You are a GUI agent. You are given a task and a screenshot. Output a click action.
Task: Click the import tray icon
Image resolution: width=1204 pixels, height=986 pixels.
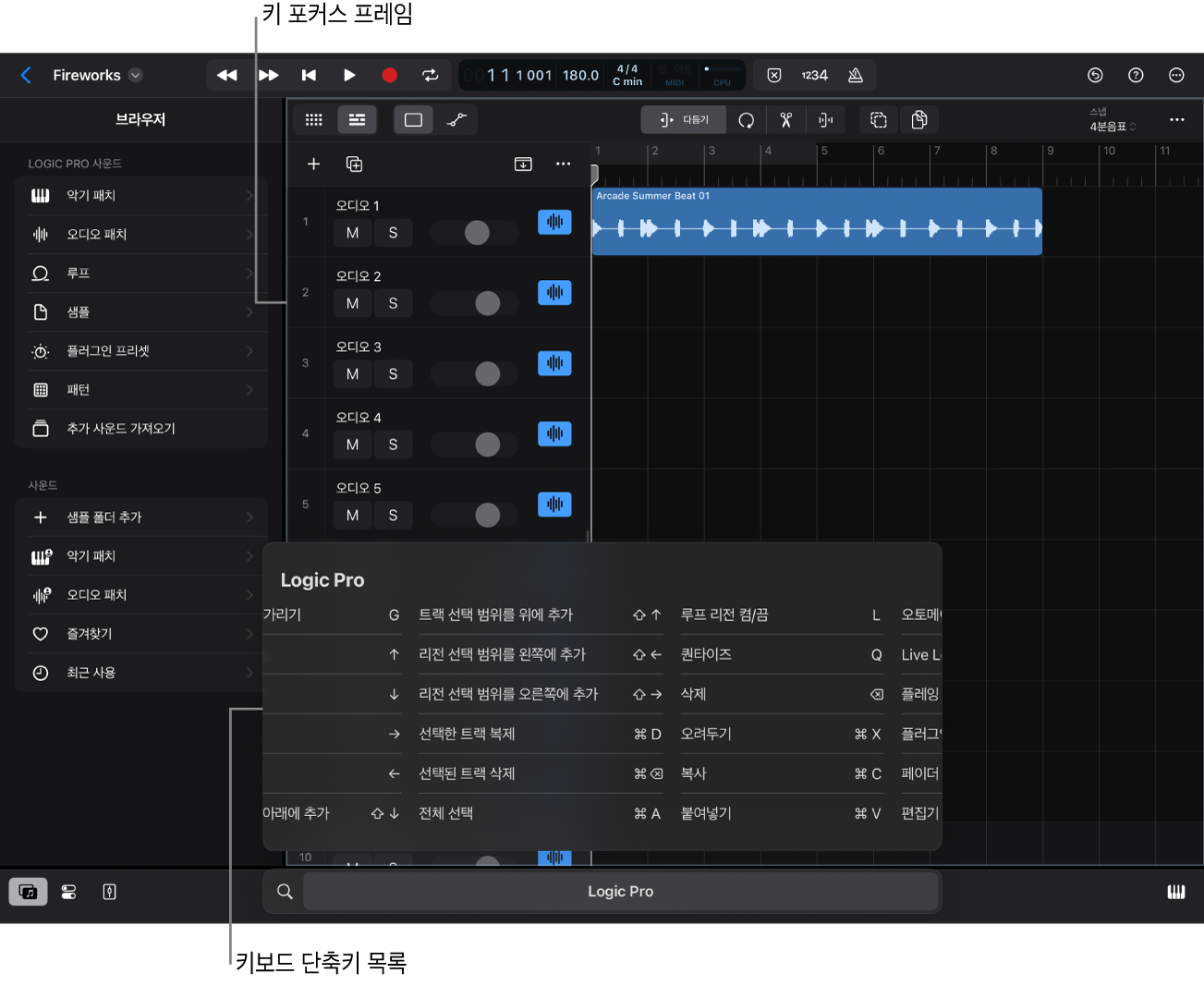point(523,164)
